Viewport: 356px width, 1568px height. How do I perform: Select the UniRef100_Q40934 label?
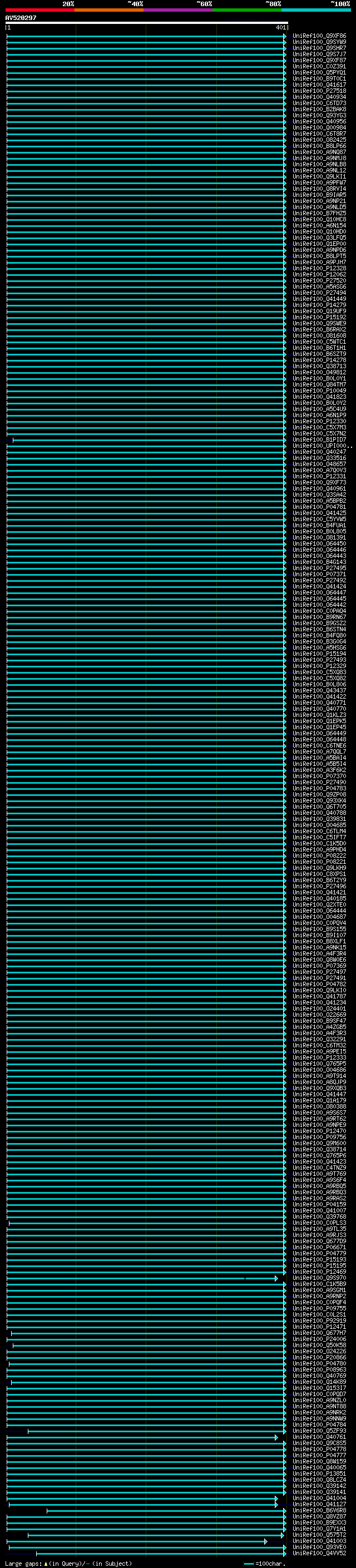point(319,97)
